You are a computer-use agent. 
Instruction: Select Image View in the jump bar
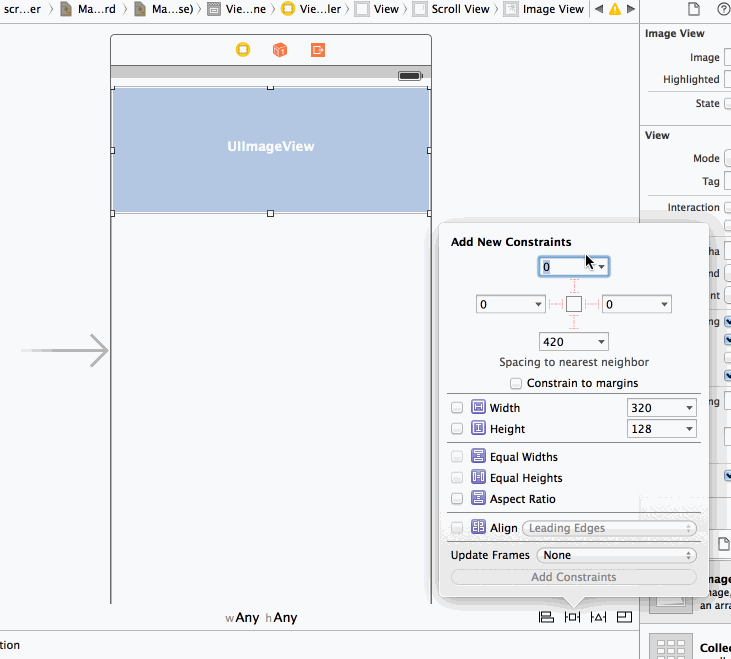point(545,9)
